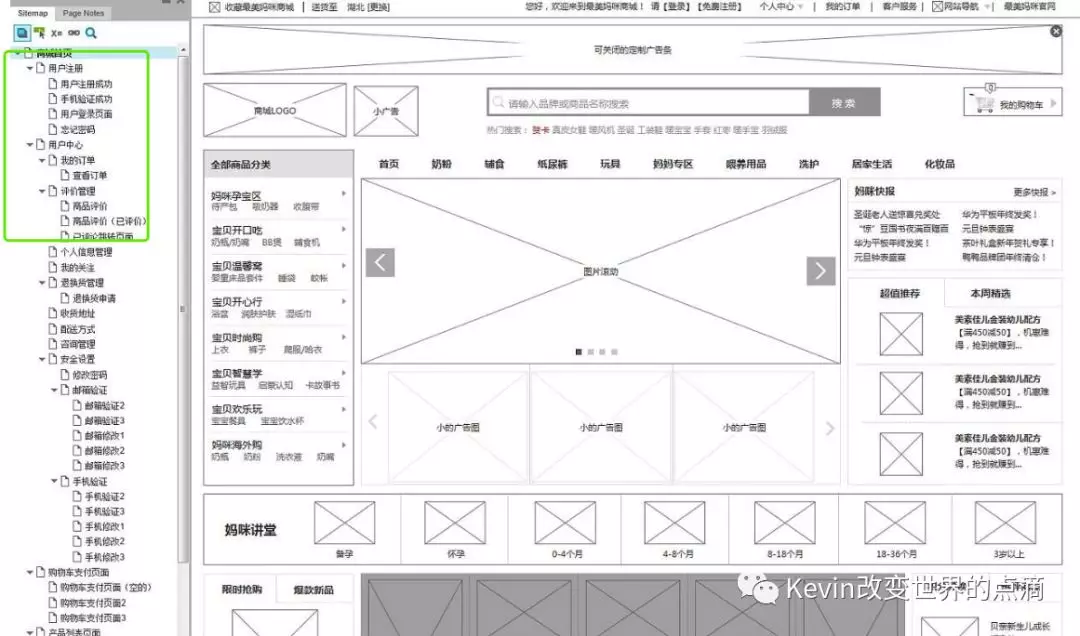Click the 0-4个月 image thumbnail

565,522
